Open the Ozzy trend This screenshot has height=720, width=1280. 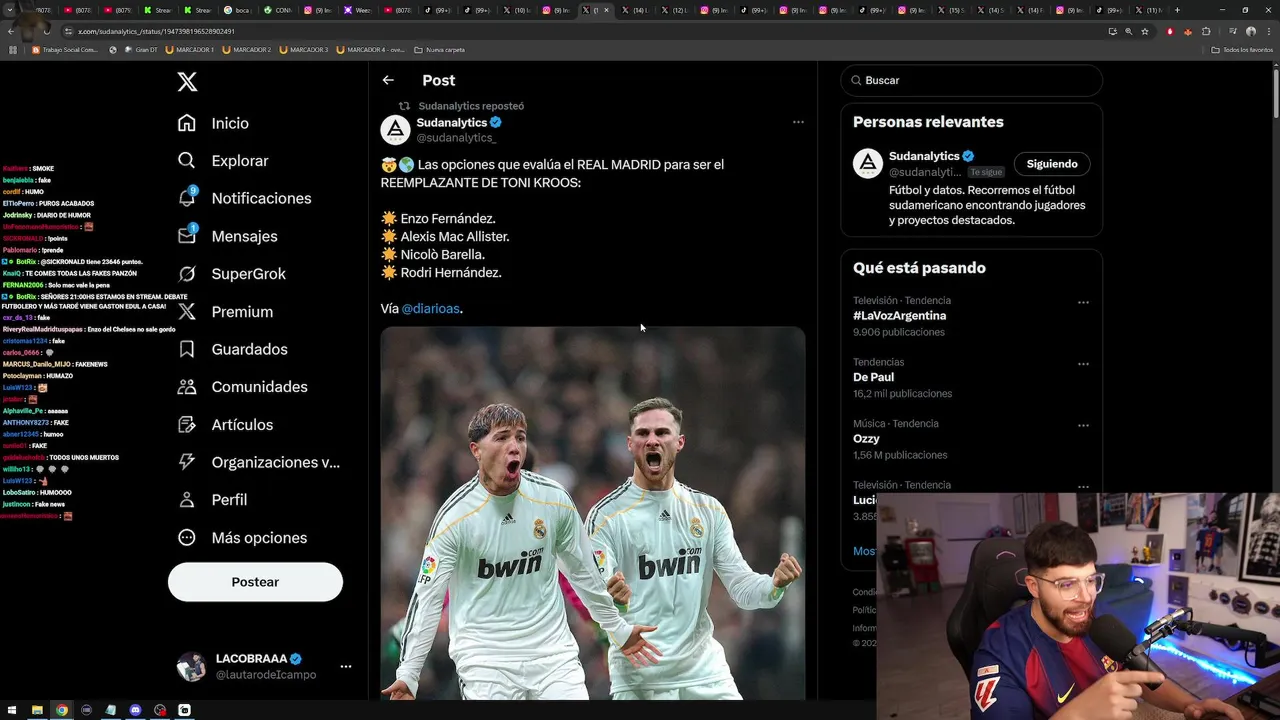pyautogui.click(x=867, y=439)
